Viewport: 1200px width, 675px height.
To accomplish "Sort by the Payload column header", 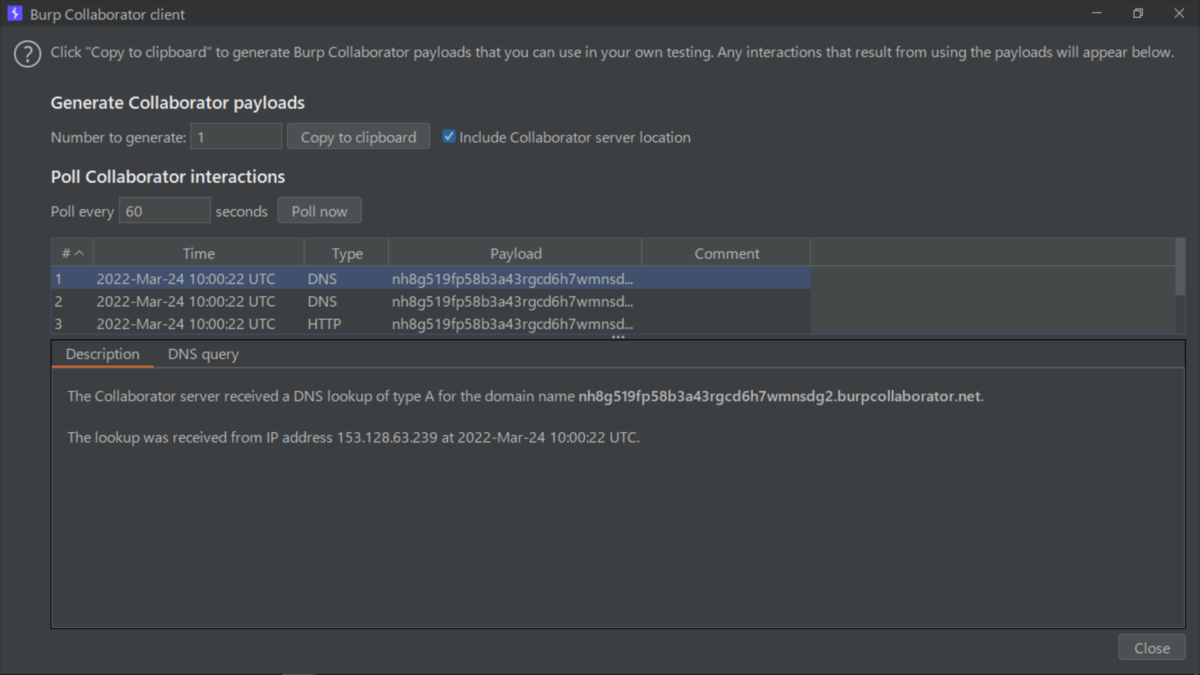I will pyautogui.click(x=515, y=253).
